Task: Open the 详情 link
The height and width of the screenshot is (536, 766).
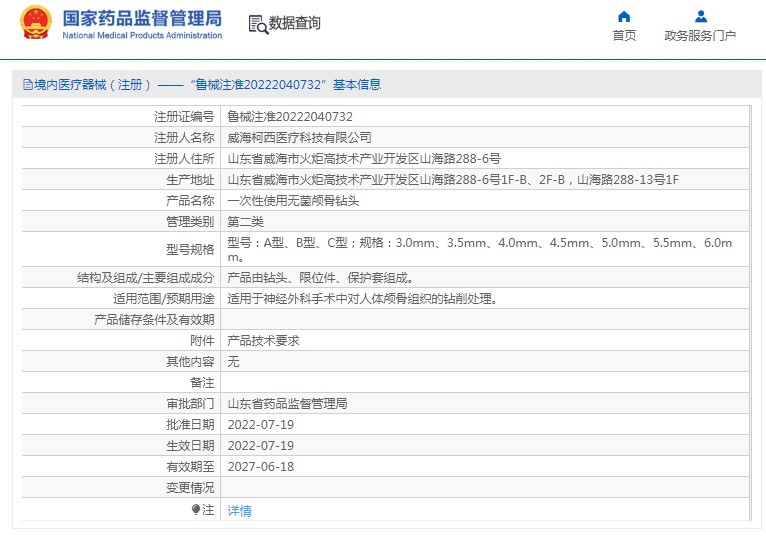Action: click(239, 511)
